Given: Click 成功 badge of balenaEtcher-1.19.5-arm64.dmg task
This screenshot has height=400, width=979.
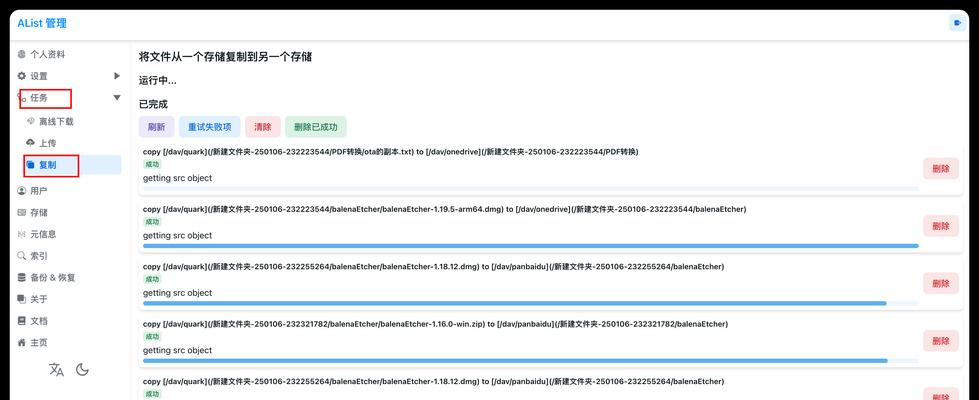Looking at the screenshot, I should (152, 222).
